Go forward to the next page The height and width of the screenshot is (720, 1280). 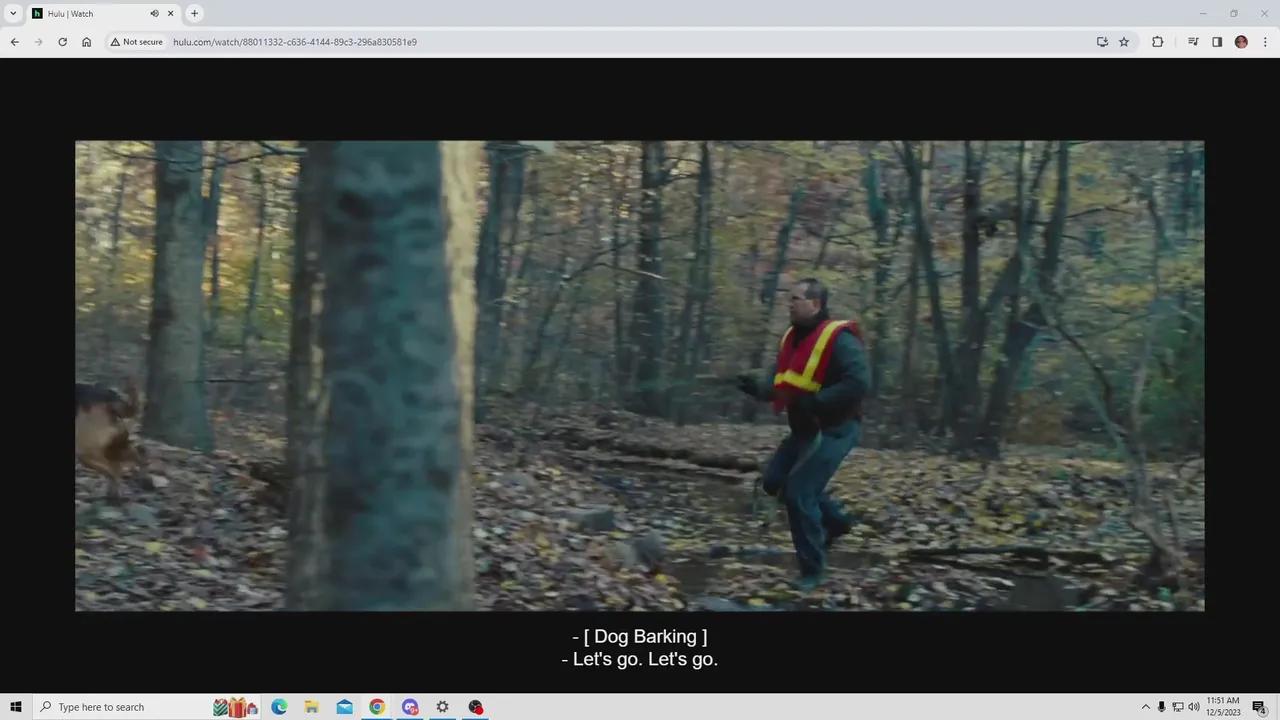tap(38, 42)
